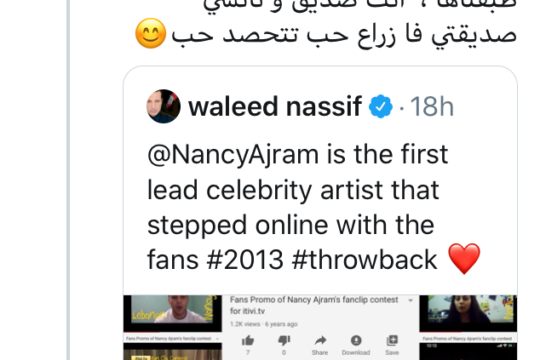Viewport: 540px width, 360px height.
Task: Click the Share arrow icon
Action: [x=320, y=341]
